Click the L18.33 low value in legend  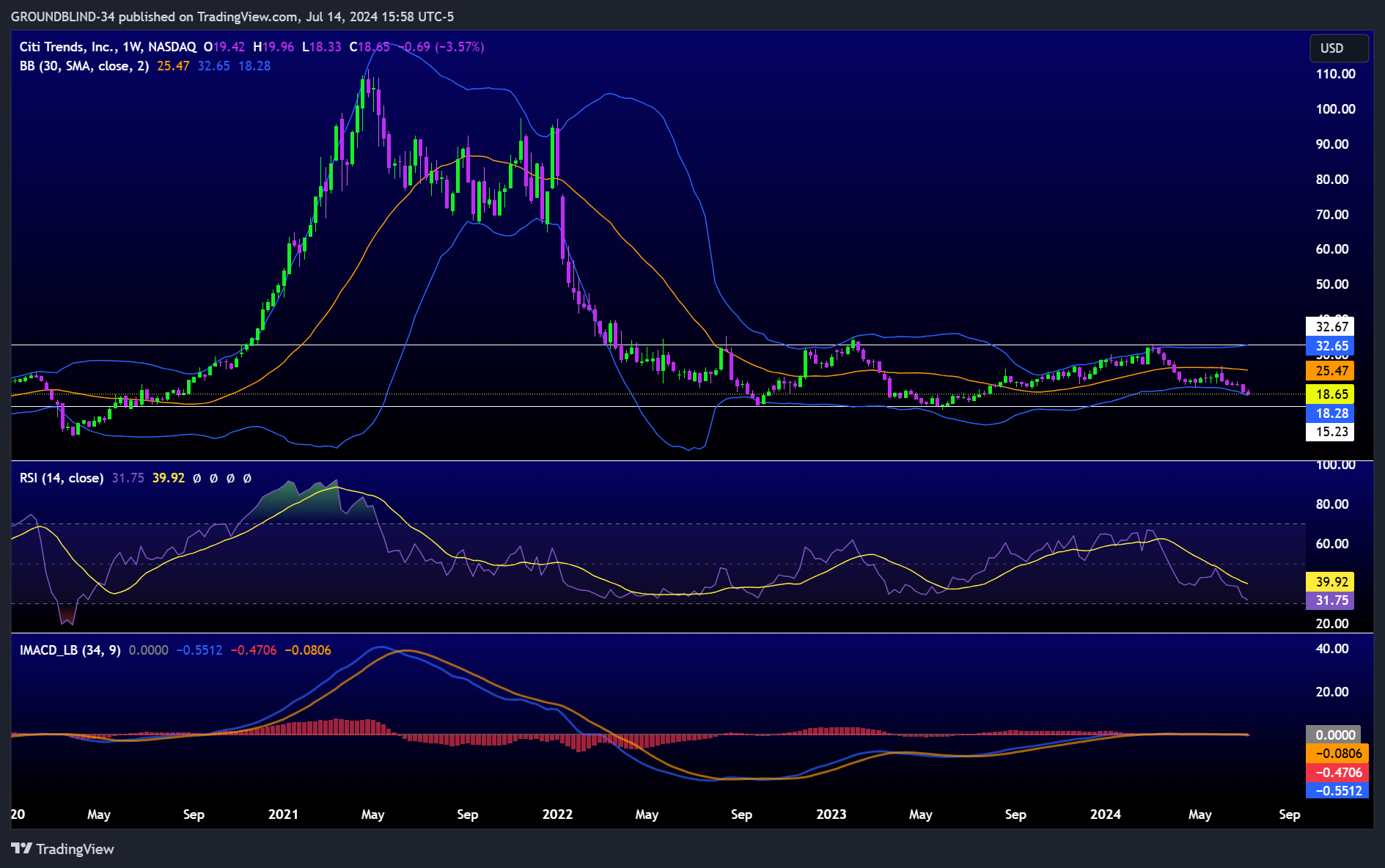(x=322, y=47)
